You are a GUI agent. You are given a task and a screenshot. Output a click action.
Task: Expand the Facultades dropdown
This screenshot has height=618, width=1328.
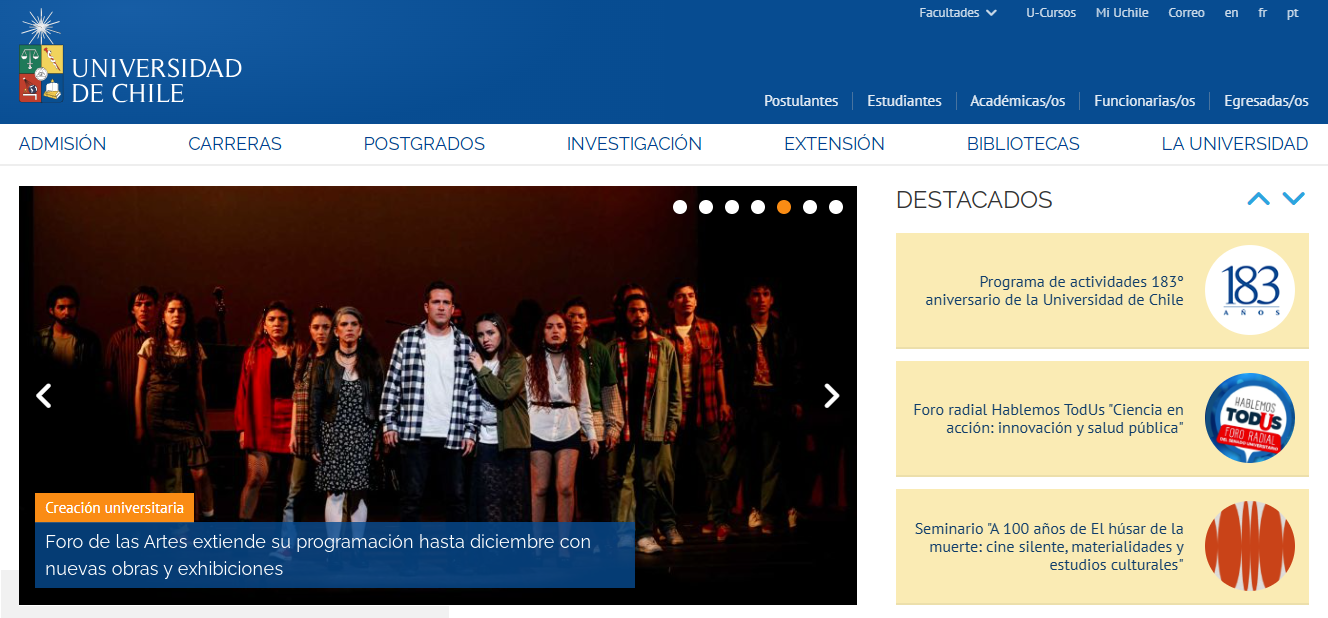pyautogui.click(x=958, y=13)
